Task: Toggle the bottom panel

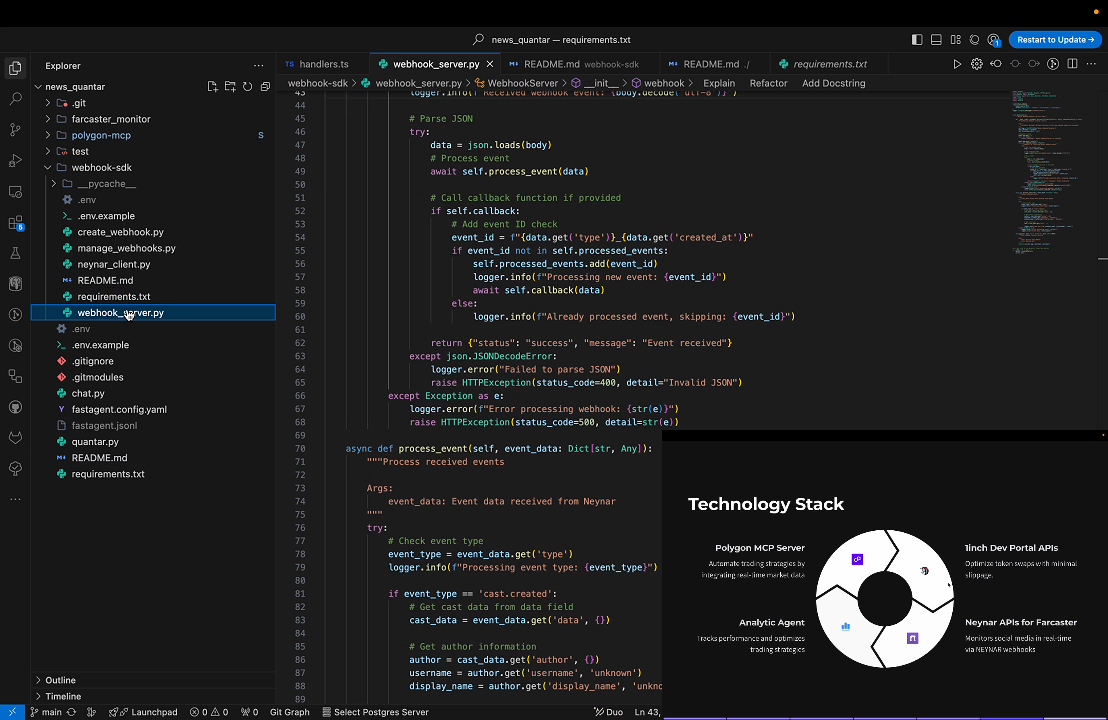Action: (x=936, y=40)
